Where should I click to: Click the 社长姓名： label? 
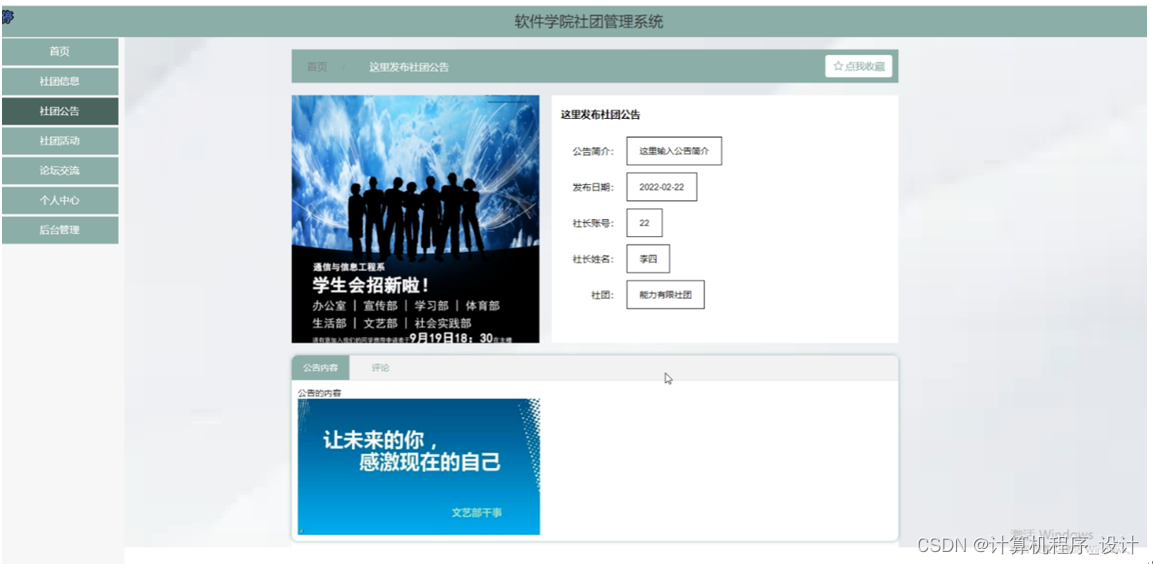593,259
